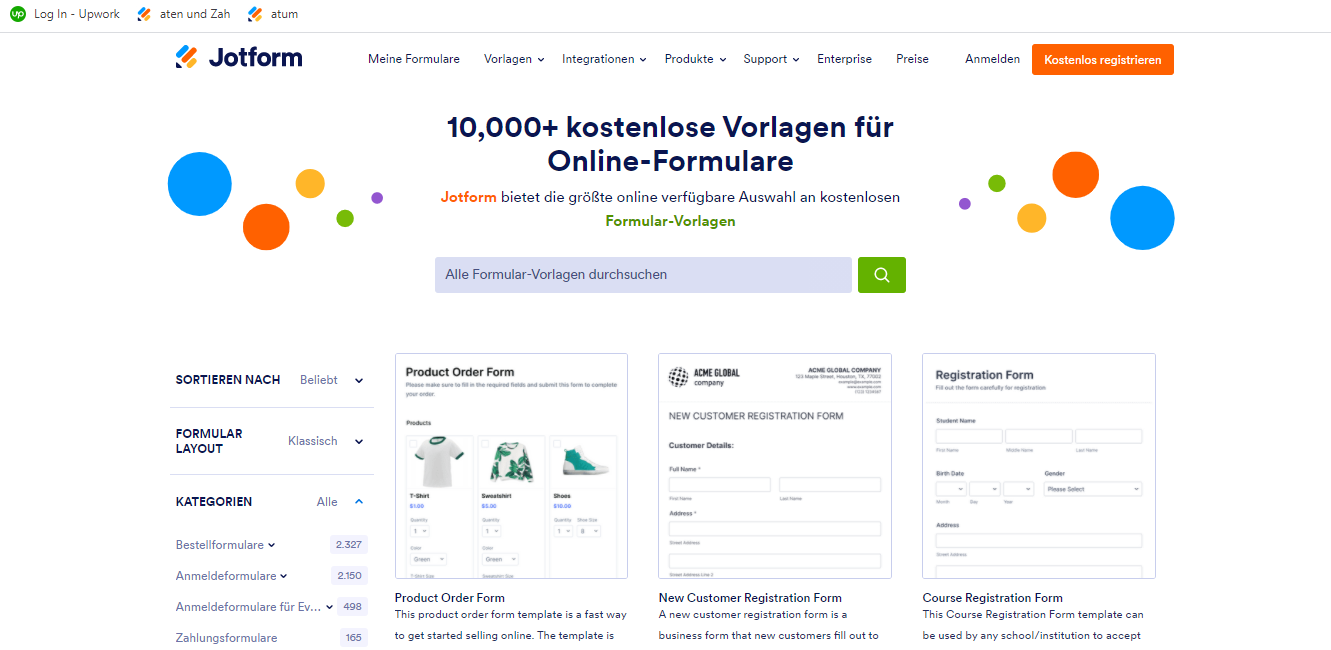This screenshot has width=1331, height=650.
Task: Expand the Integrationen menu
Action: (604, 59)
